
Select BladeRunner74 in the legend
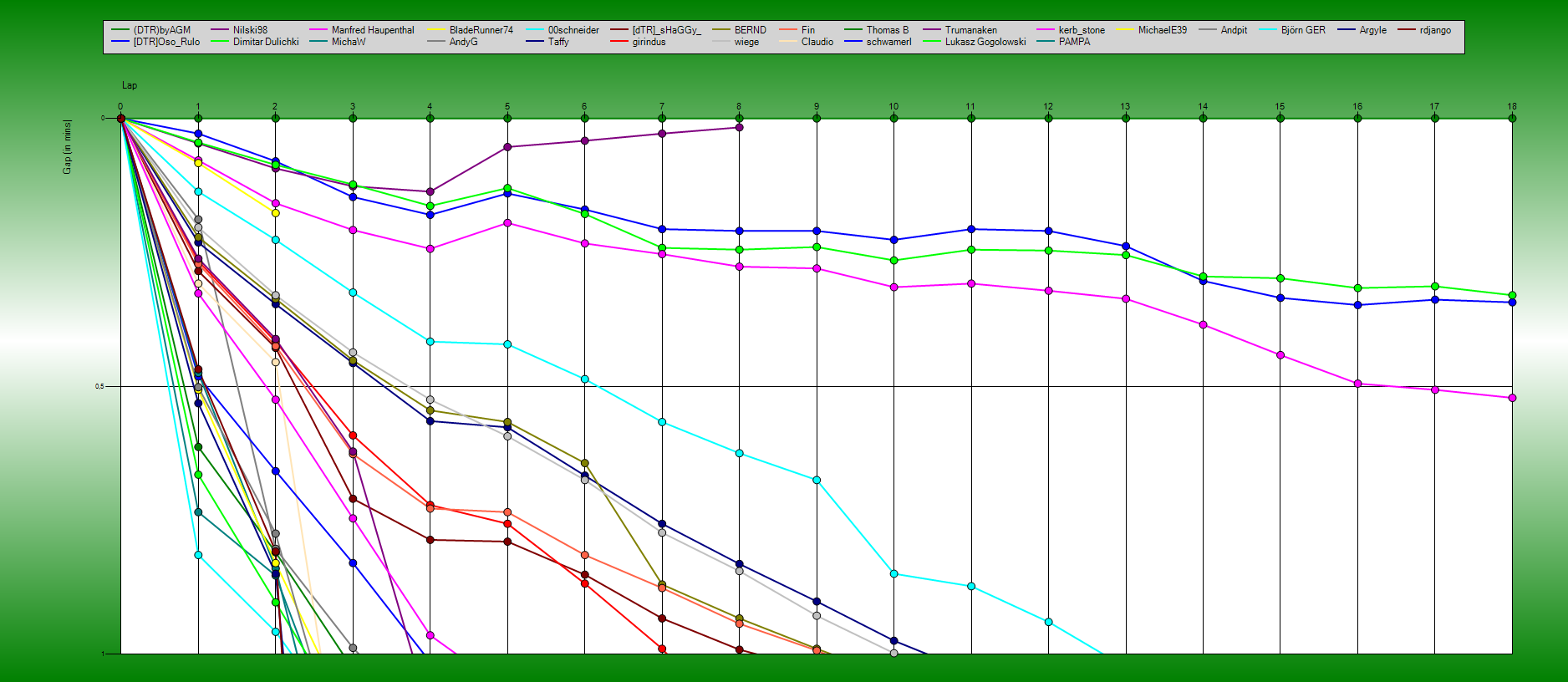click(481, 30)
